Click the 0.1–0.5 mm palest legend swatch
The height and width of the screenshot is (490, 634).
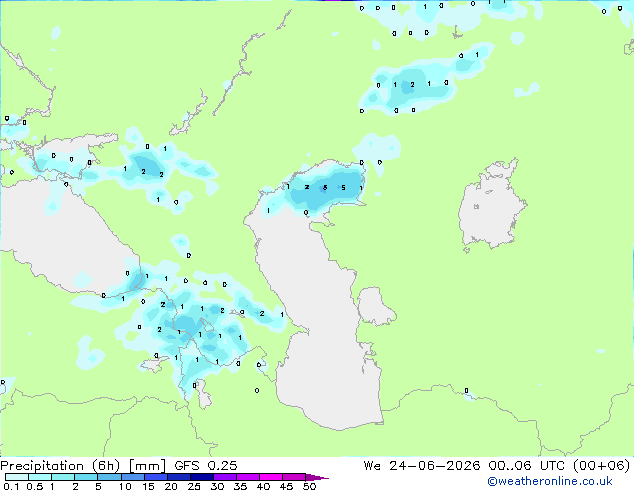[x=17, y=477]
